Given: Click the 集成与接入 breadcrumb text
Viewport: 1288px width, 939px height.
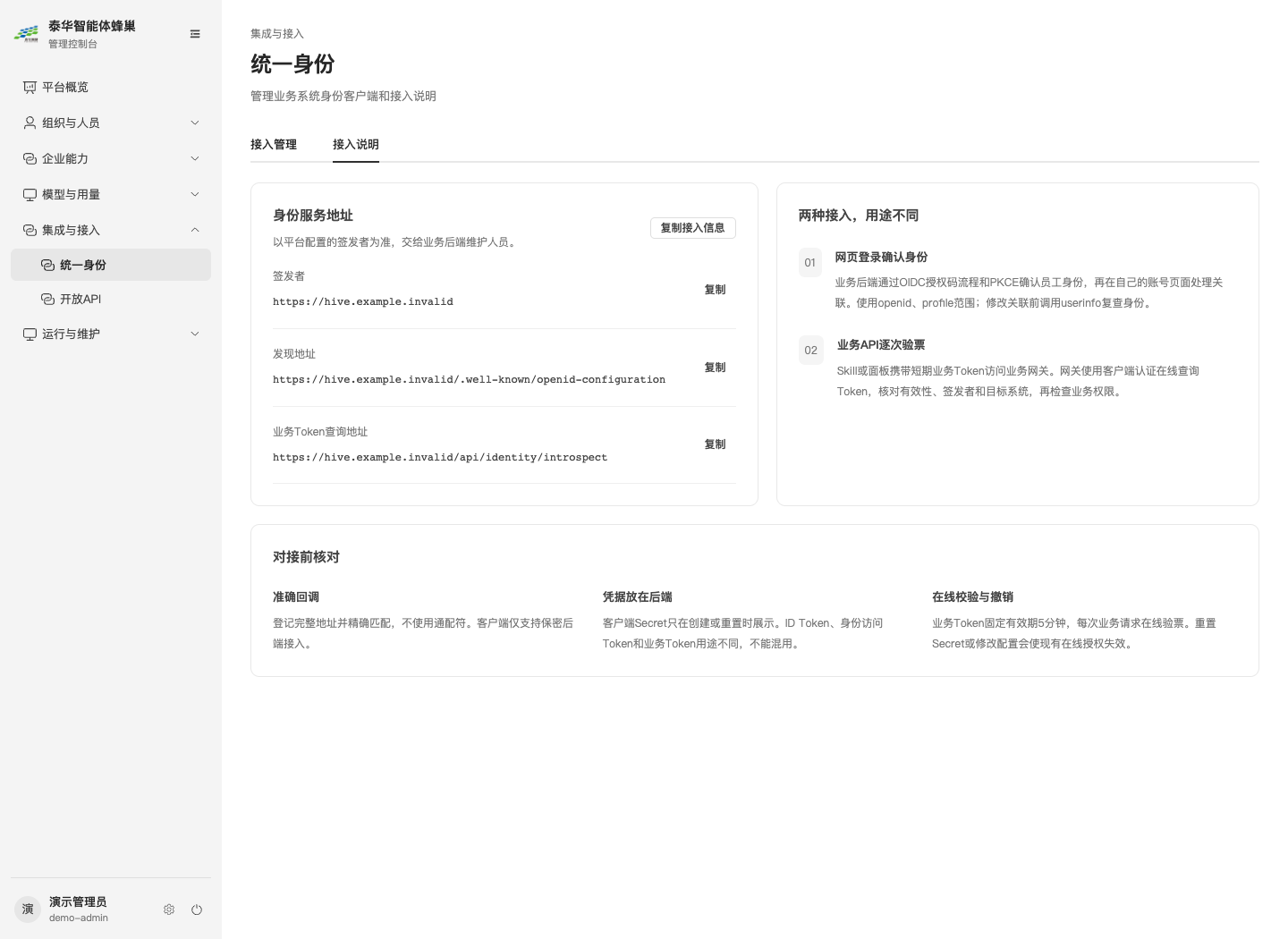Looking at the screenshot, I should (277, 34).
